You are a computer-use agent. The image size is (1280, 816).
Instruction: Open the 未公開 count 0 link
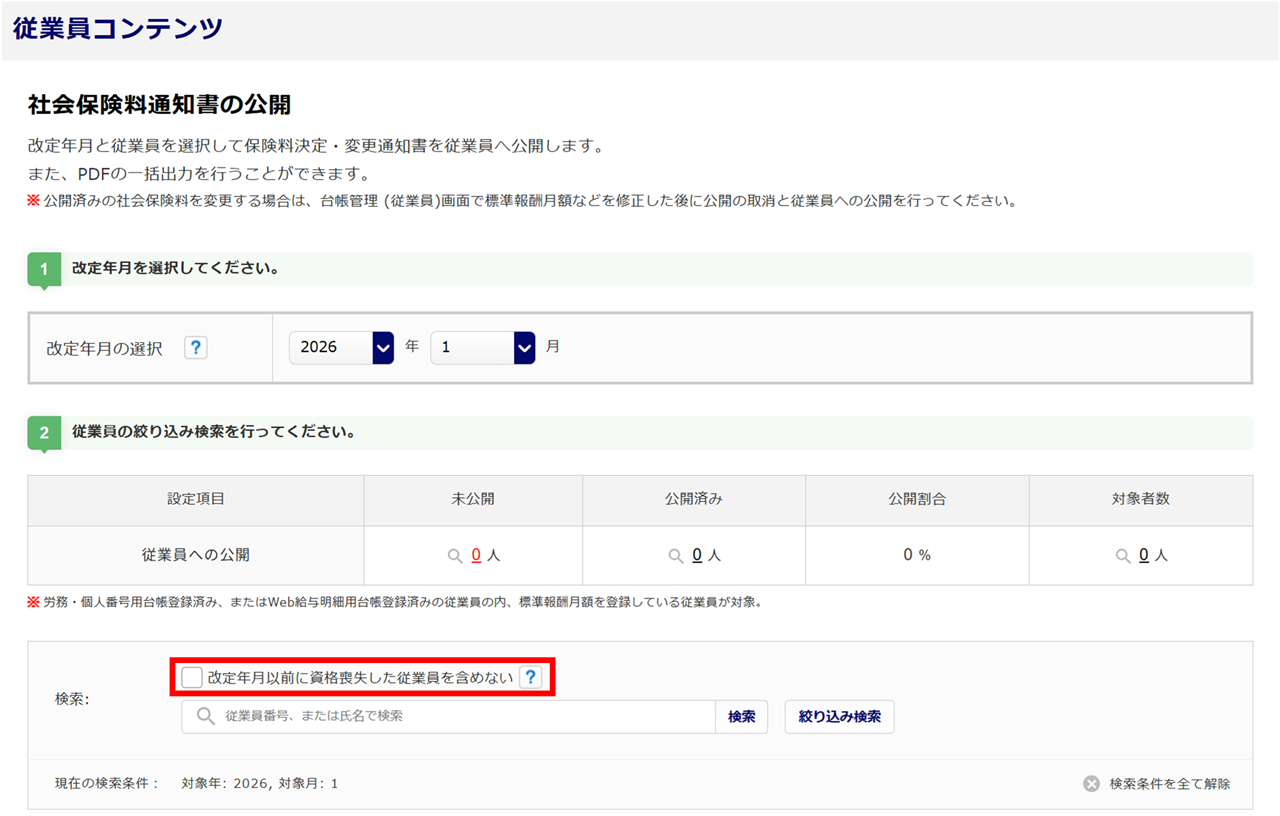point(476,555)
